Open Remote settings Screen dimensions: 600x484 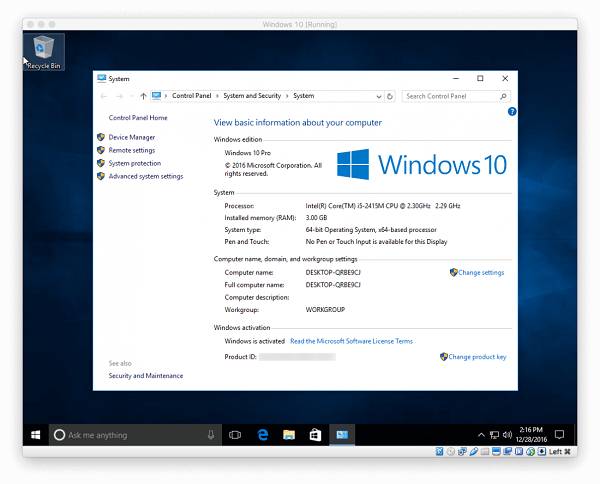132,150
